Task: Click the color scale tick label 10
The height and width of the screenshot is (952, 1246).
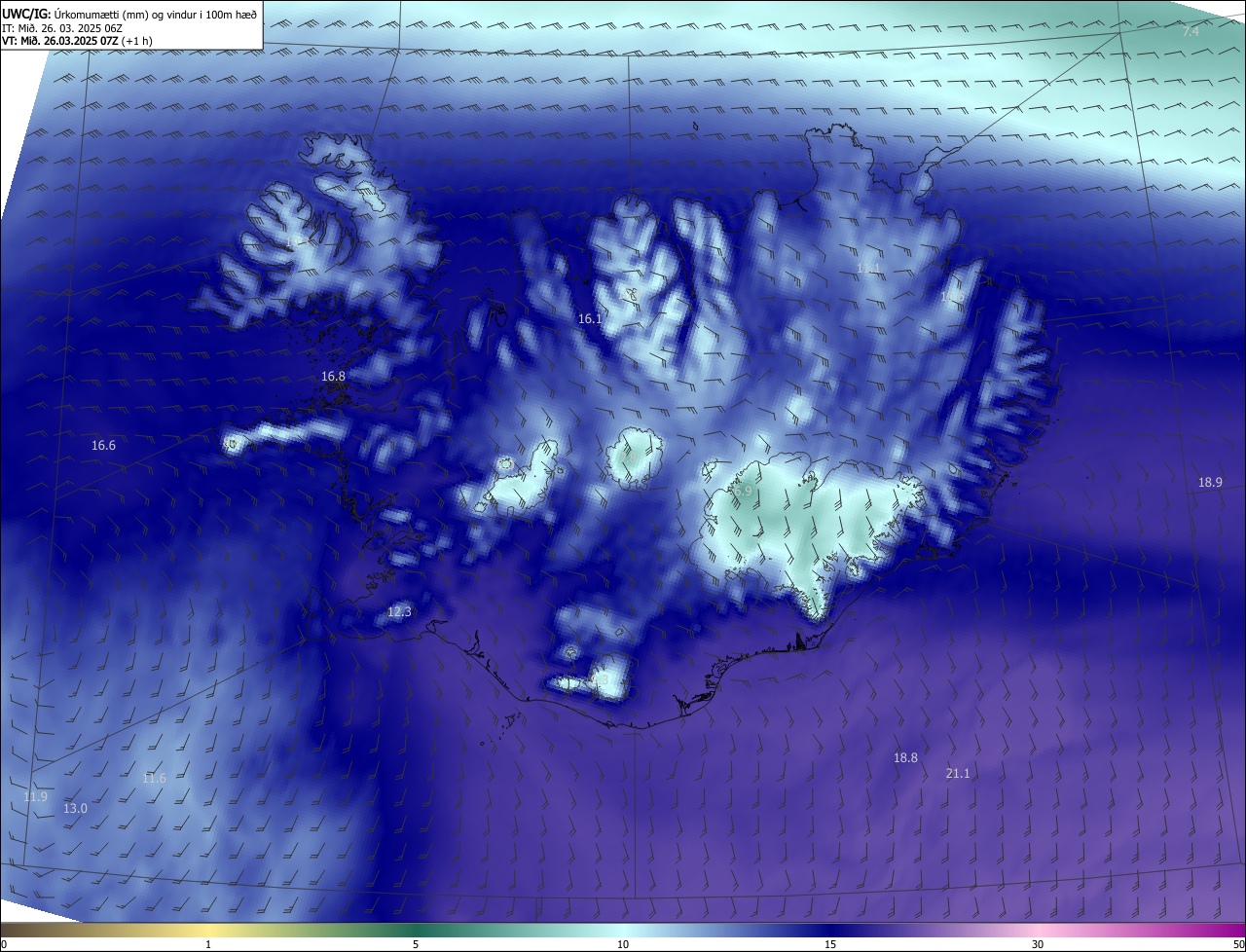Action: (x=623, y=944)
